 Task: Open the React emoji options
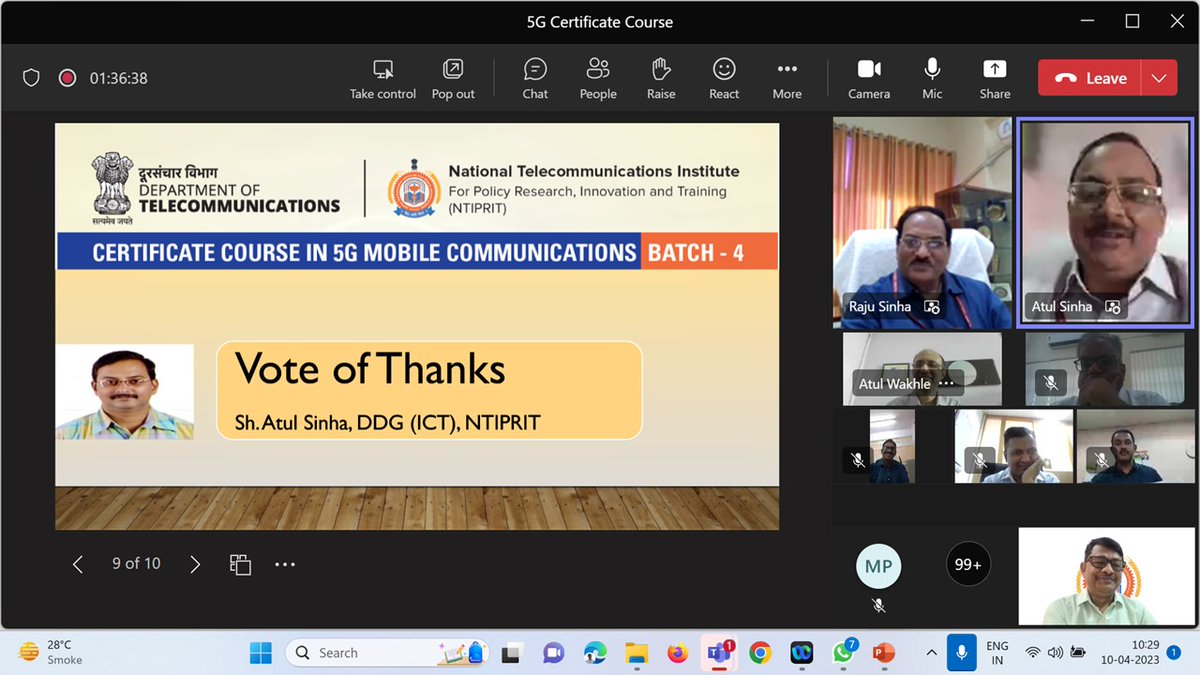724,78
